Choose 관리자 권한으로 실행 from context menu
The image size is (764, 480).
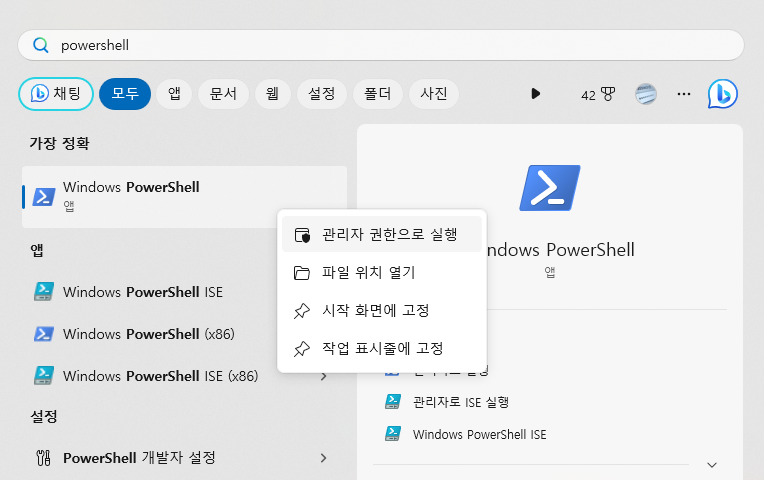click(382, 234)
